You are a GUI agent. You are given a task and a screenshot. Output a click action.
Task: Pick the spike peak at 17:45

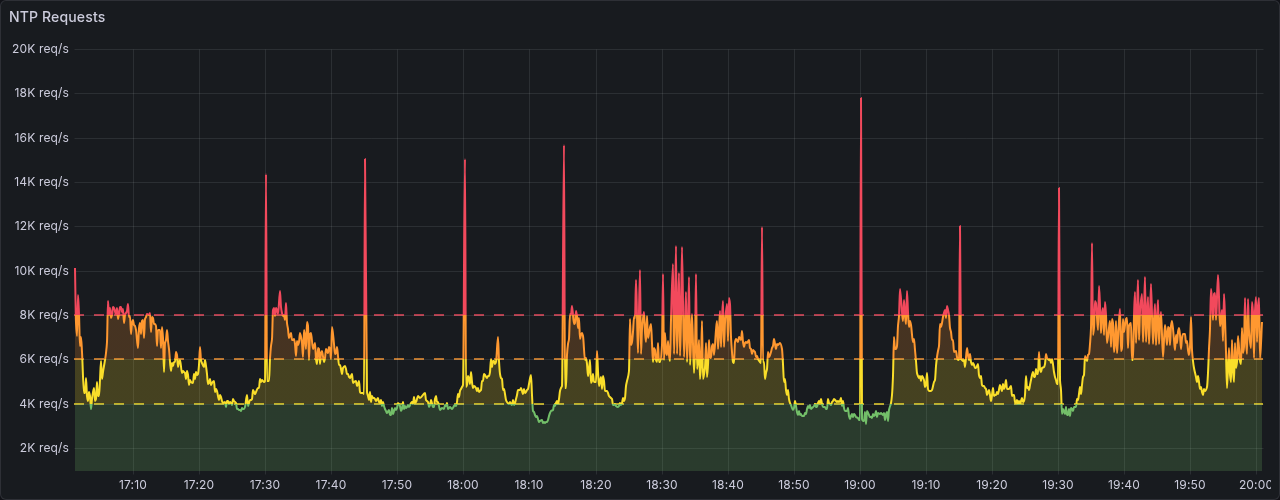(365, 160)
